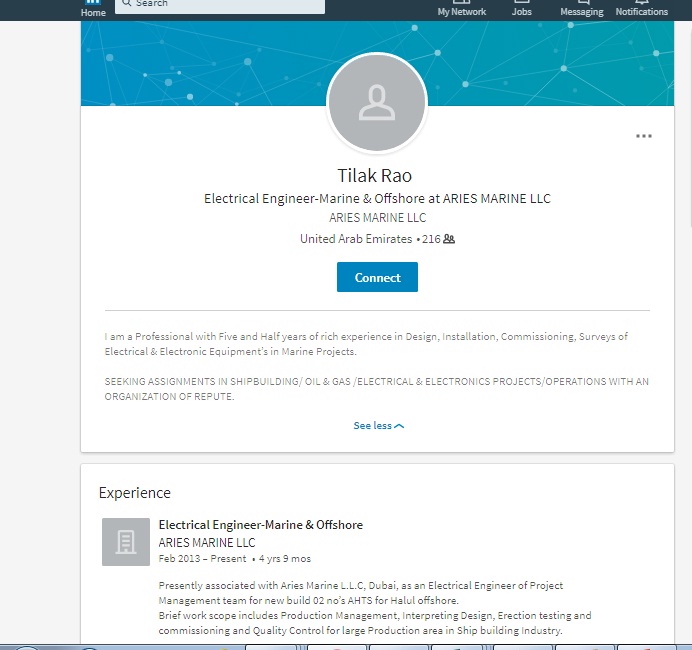Click the headline 'Electrical Engineer-Marine & Offshore at ARIES MARINE LLC'
The height and width of the screenshot is (650, 692).
coord(377,199)
